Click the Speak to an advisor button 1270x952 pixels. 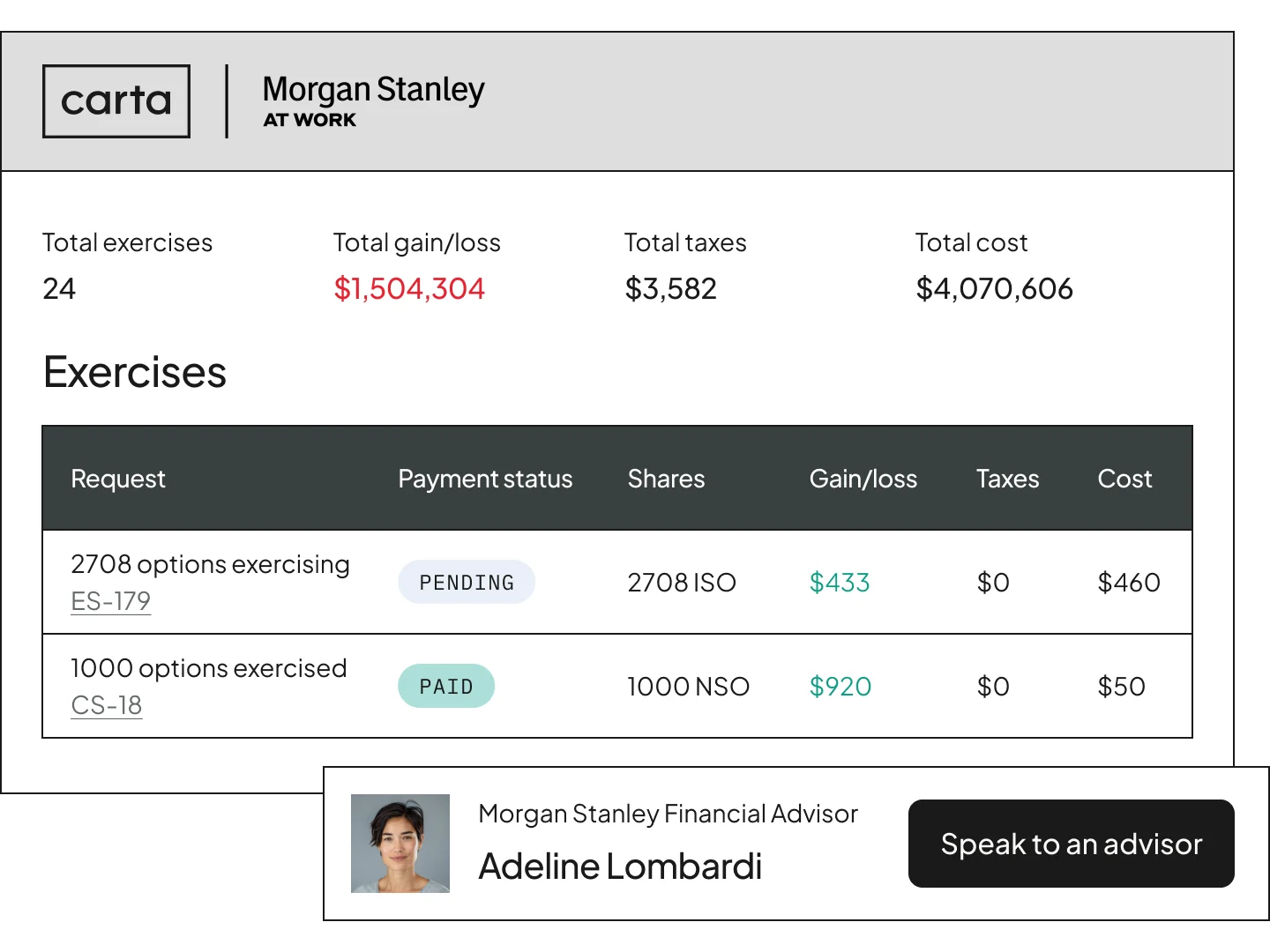pyautogui.click(x=1072, y=844)
